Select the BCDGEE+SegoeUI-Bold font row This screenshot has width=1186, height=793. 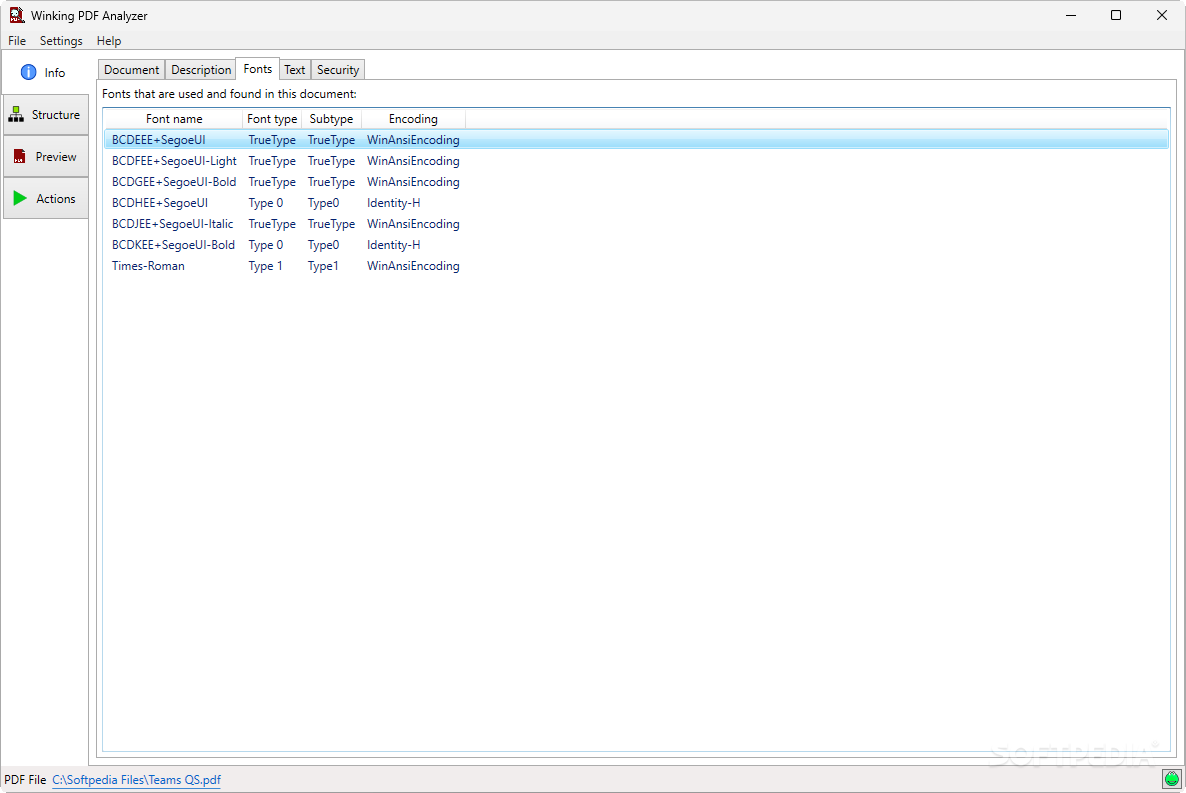point(636,182)
